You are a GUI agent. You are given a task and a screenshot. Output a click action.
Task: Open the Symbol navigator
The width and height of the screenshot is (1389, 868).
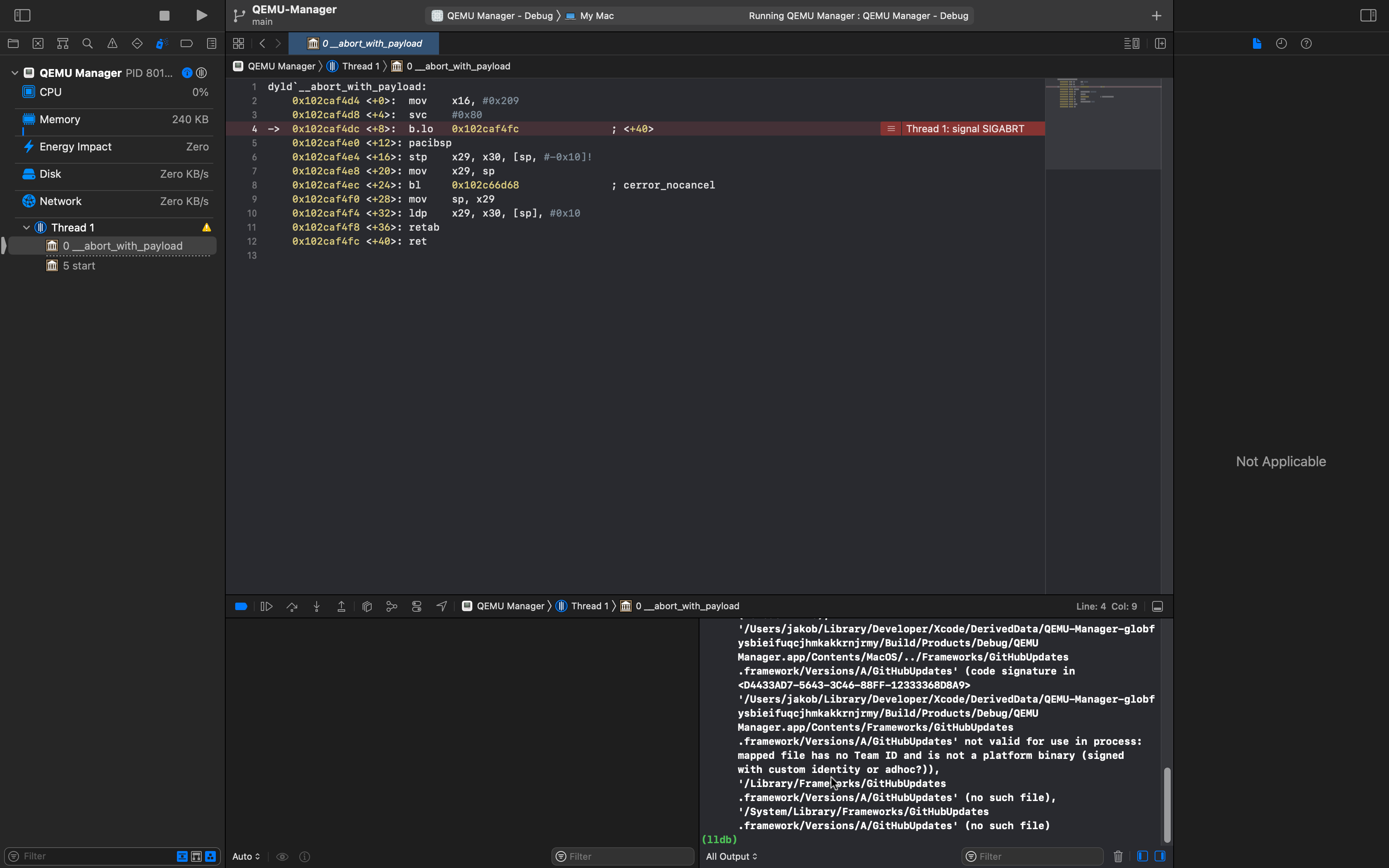tap(62, 44)
